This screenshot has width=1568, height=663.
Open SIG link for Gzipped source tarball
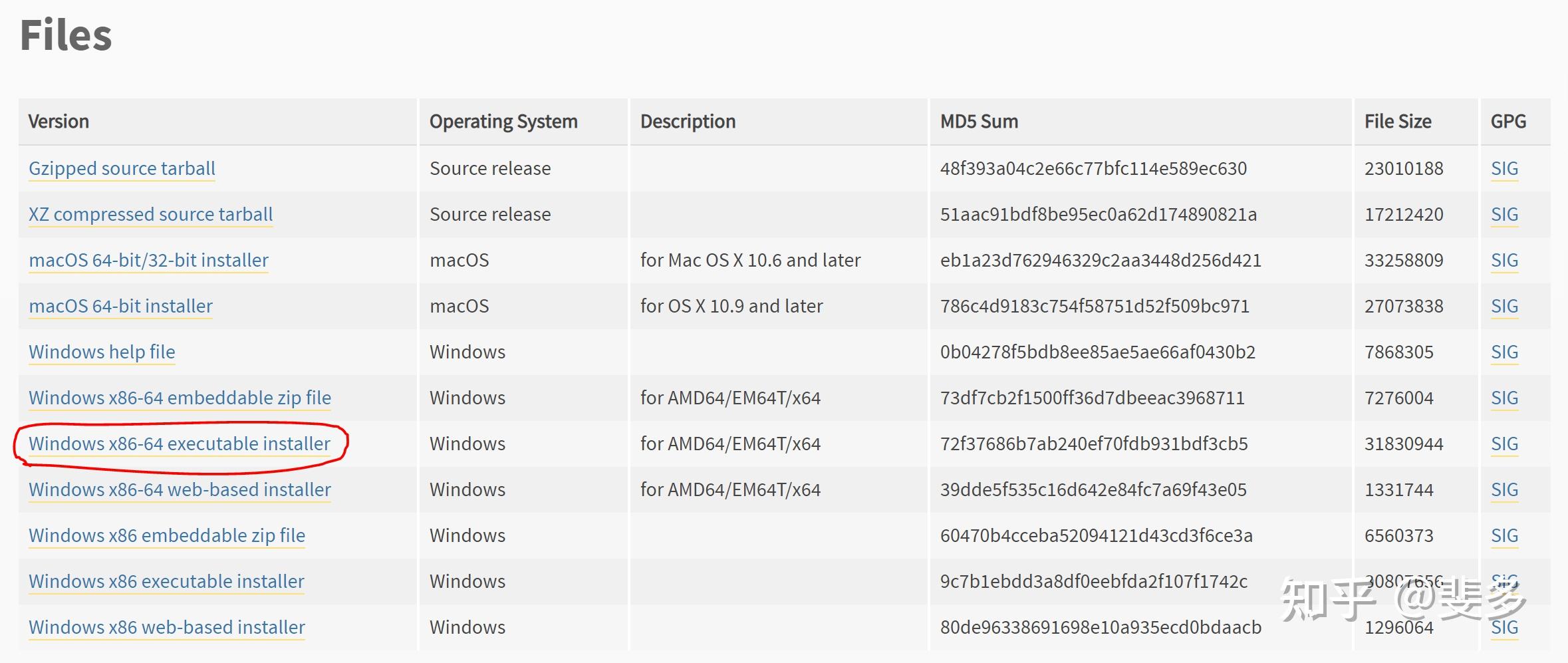[1504, 169]
